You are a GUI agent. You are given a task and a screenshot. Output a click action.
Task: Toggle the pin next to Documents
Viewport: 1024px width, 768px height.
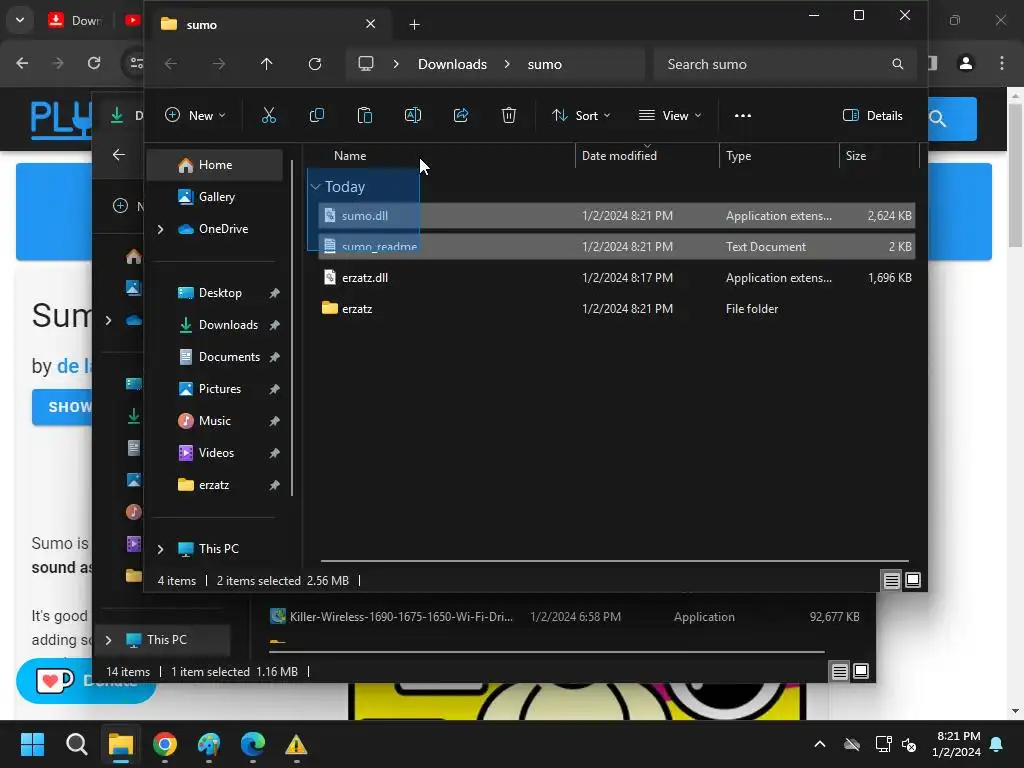click(x=274, y=357)
